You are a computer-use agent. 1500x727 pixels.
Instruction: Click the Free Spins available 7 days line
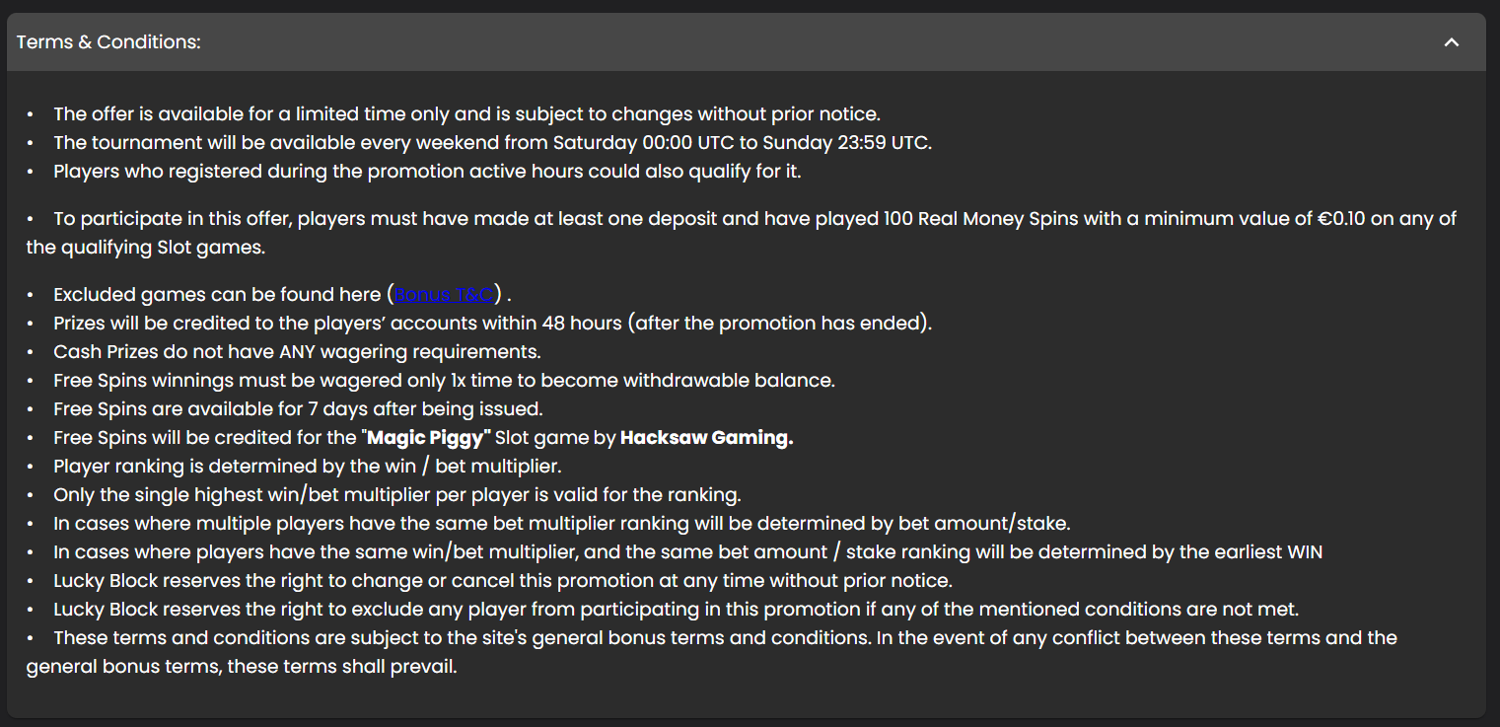coord(298,409)
